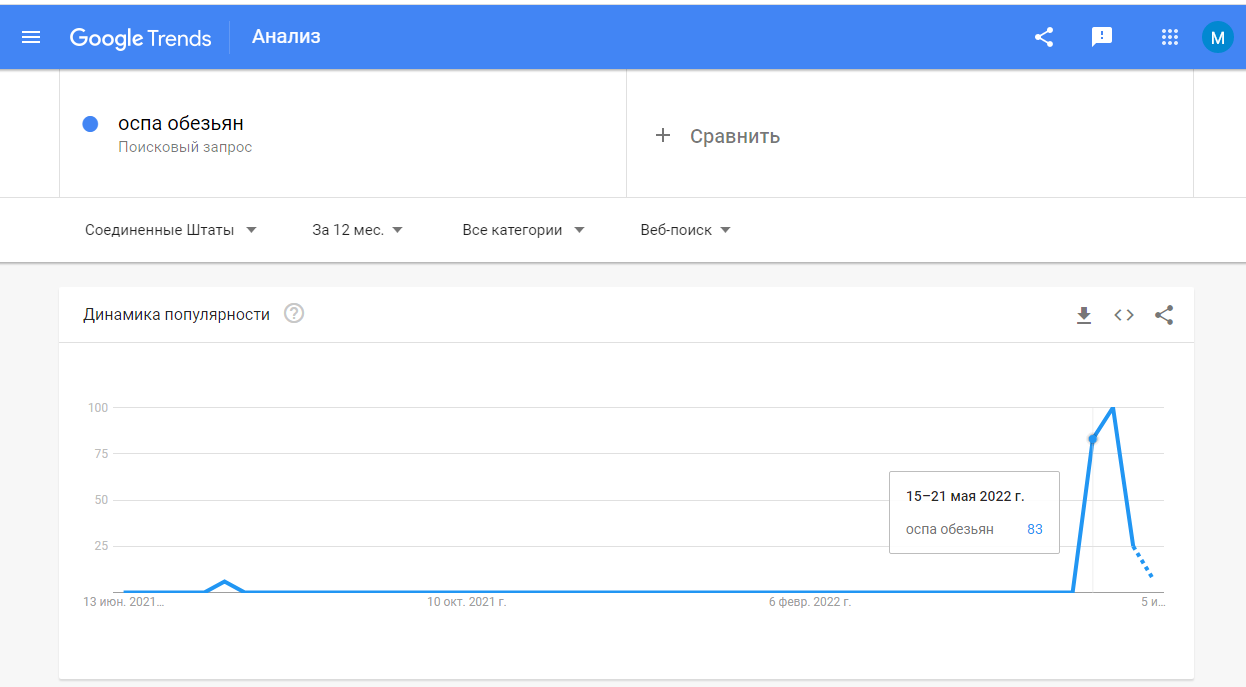Click the share icon in header
The image size is (1246, 687).
(x=1044, y=38)
